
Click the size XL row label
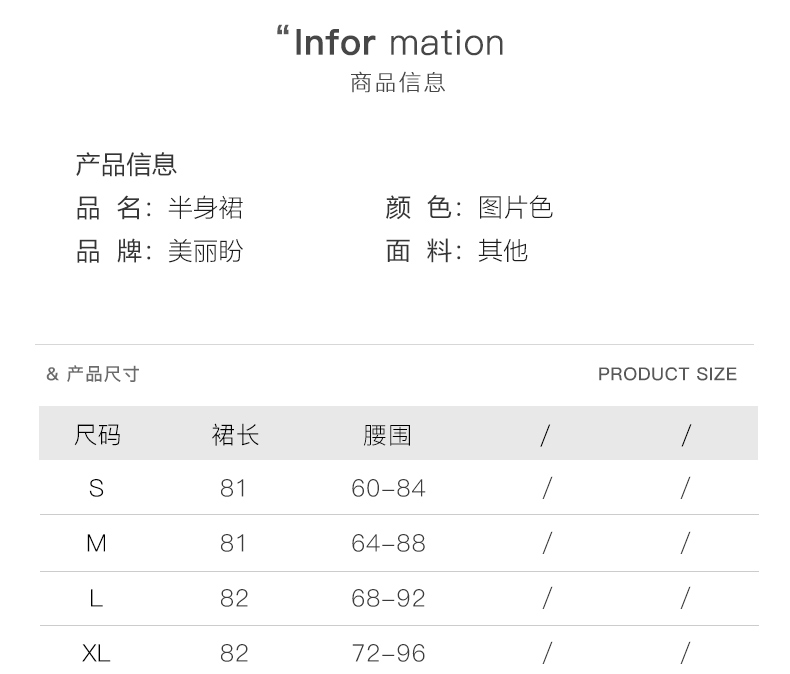click(96, 653)
